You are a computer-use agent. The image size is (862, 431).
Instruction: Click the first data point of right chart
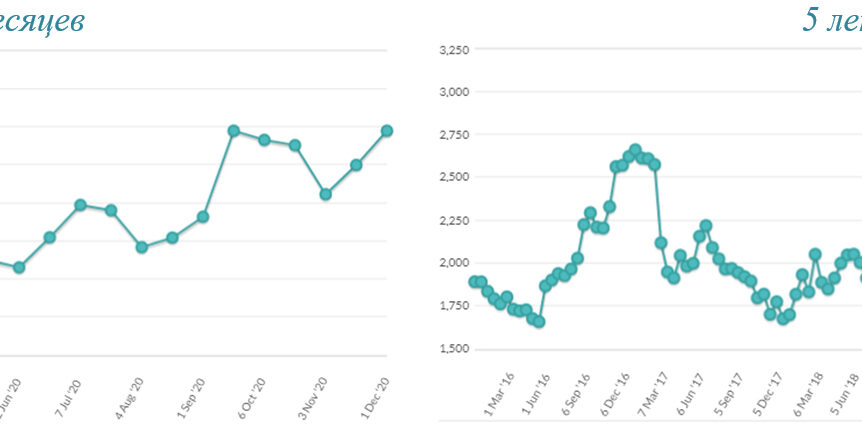pyautogui.click(x=474, y=282)
